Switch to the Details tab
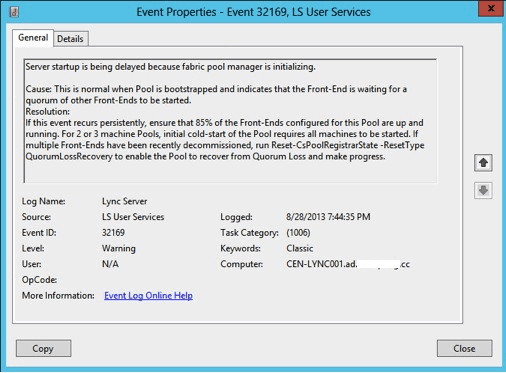506x373 pixels. click(70, 39)
